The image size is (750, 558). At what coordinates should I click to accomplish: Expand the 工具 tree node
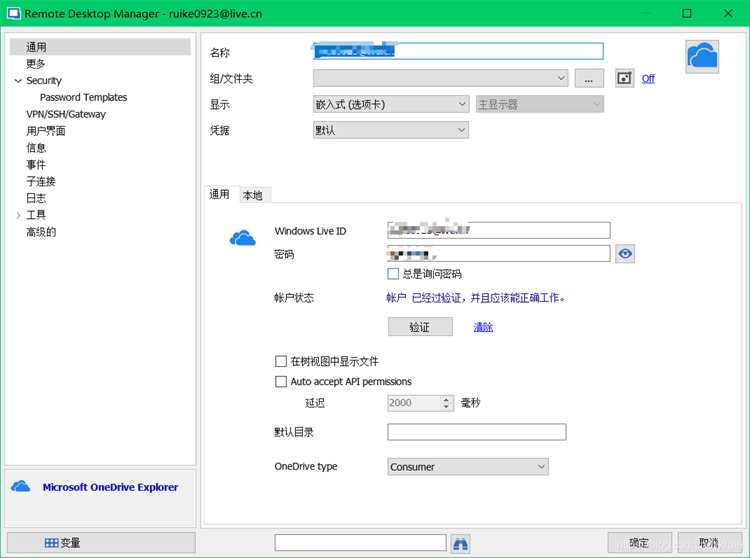(x=18, y=215)
